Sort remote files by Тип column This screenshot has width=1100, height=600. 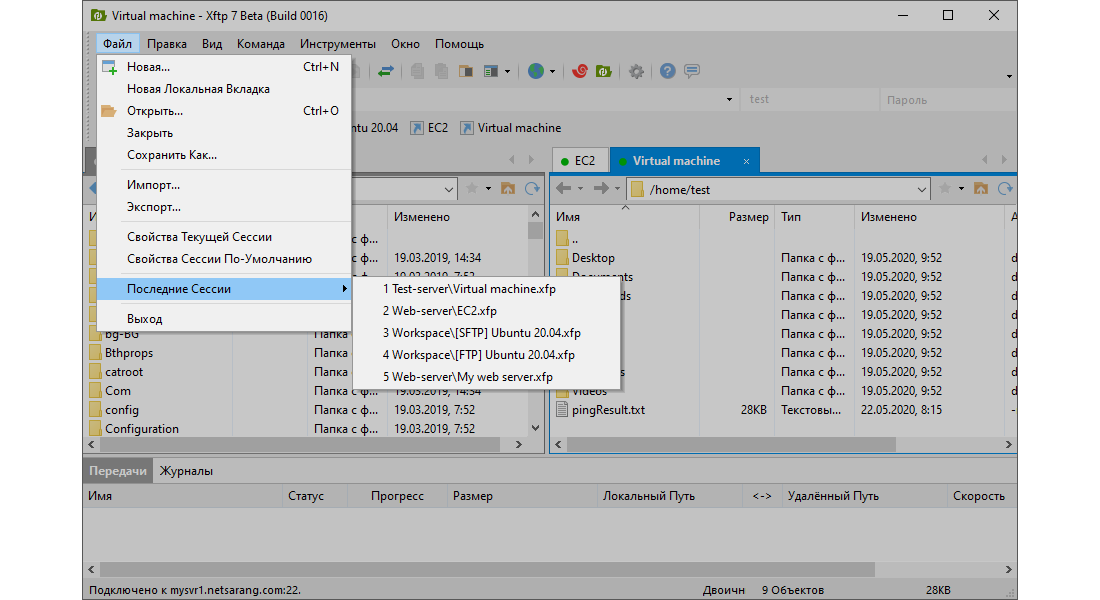(814, 217)
